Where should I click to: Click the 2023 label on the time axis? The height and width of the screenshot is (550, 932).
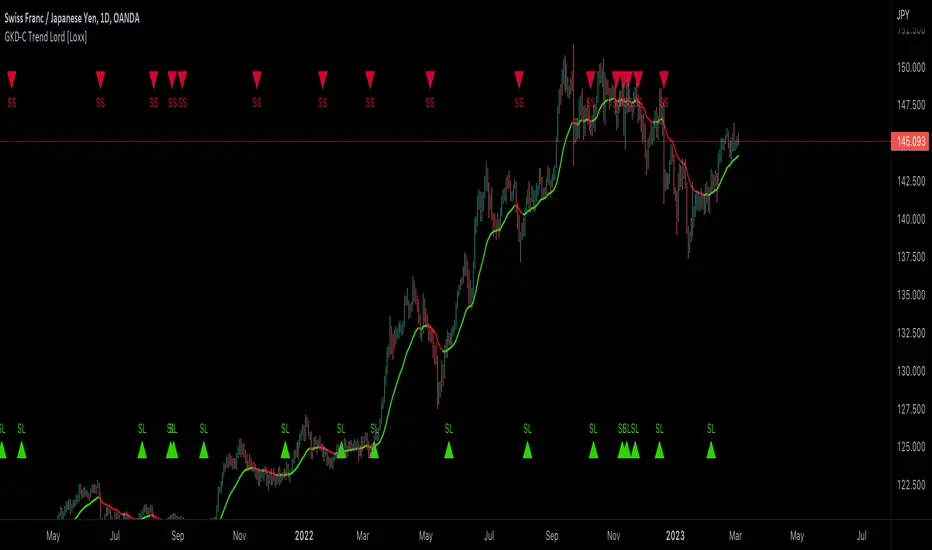click(x=675, y=536)
